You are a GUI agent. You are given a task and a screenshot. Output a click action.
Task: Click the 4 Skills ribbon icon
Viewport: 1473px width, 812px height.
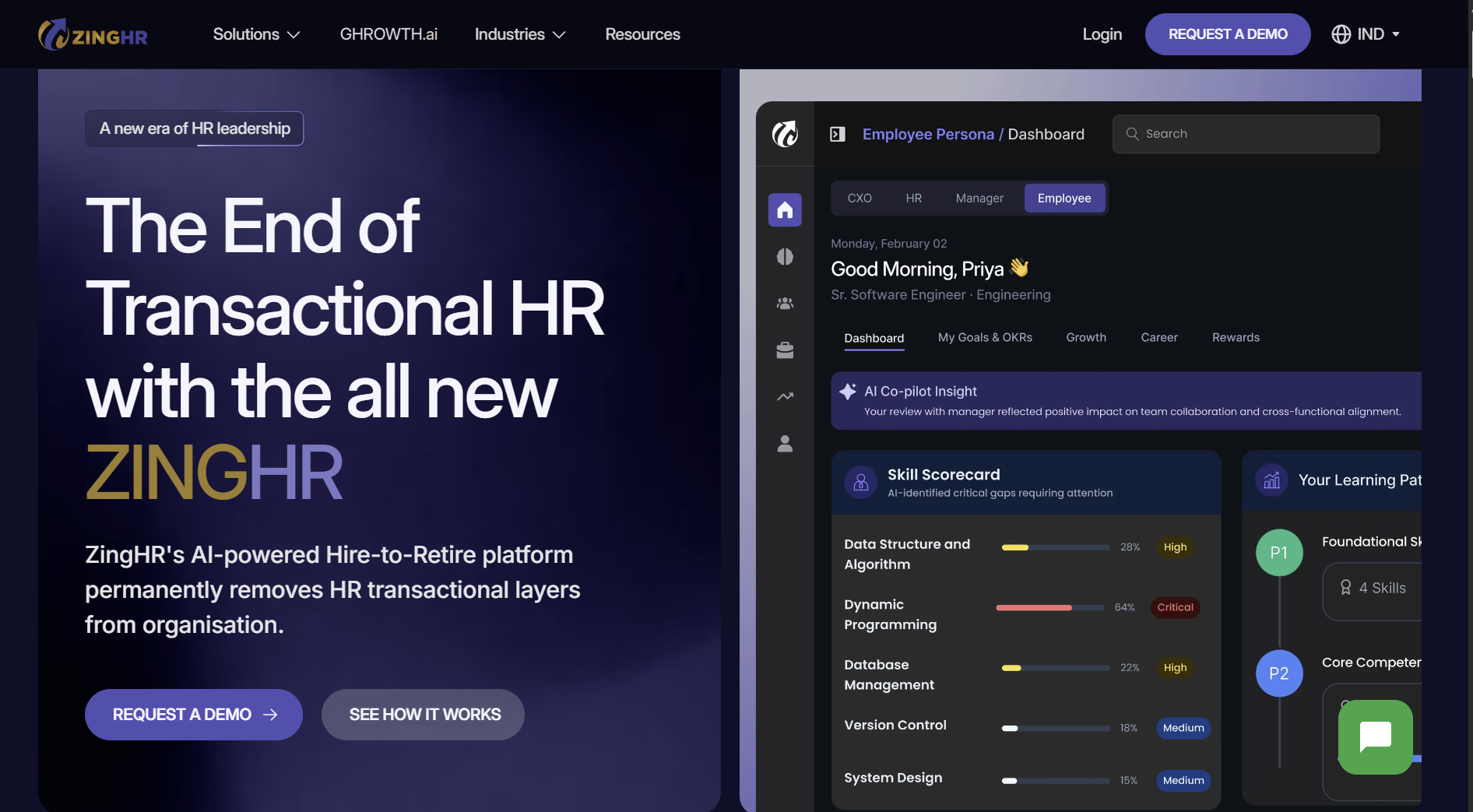point(1345,588)
